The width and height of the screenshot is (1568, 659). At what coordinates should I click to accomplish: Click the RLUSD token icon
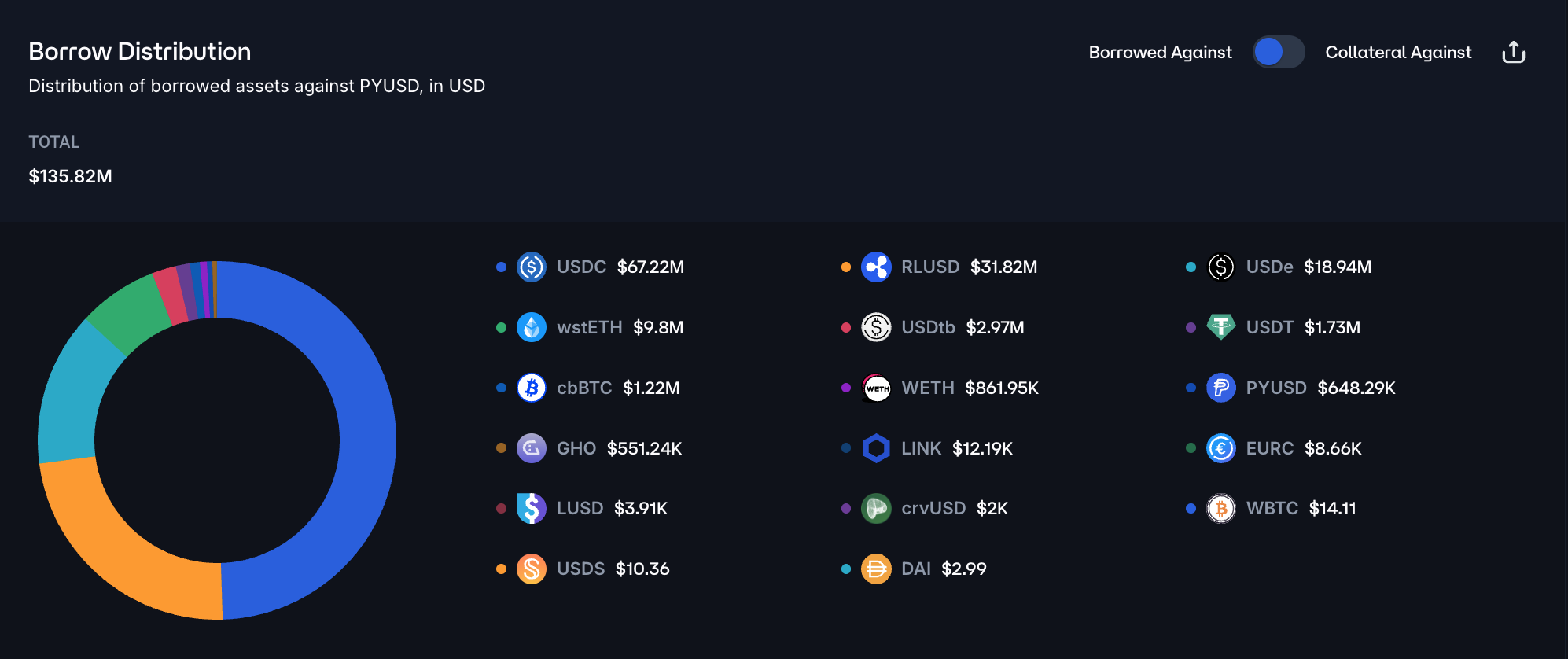pos(876,267)
